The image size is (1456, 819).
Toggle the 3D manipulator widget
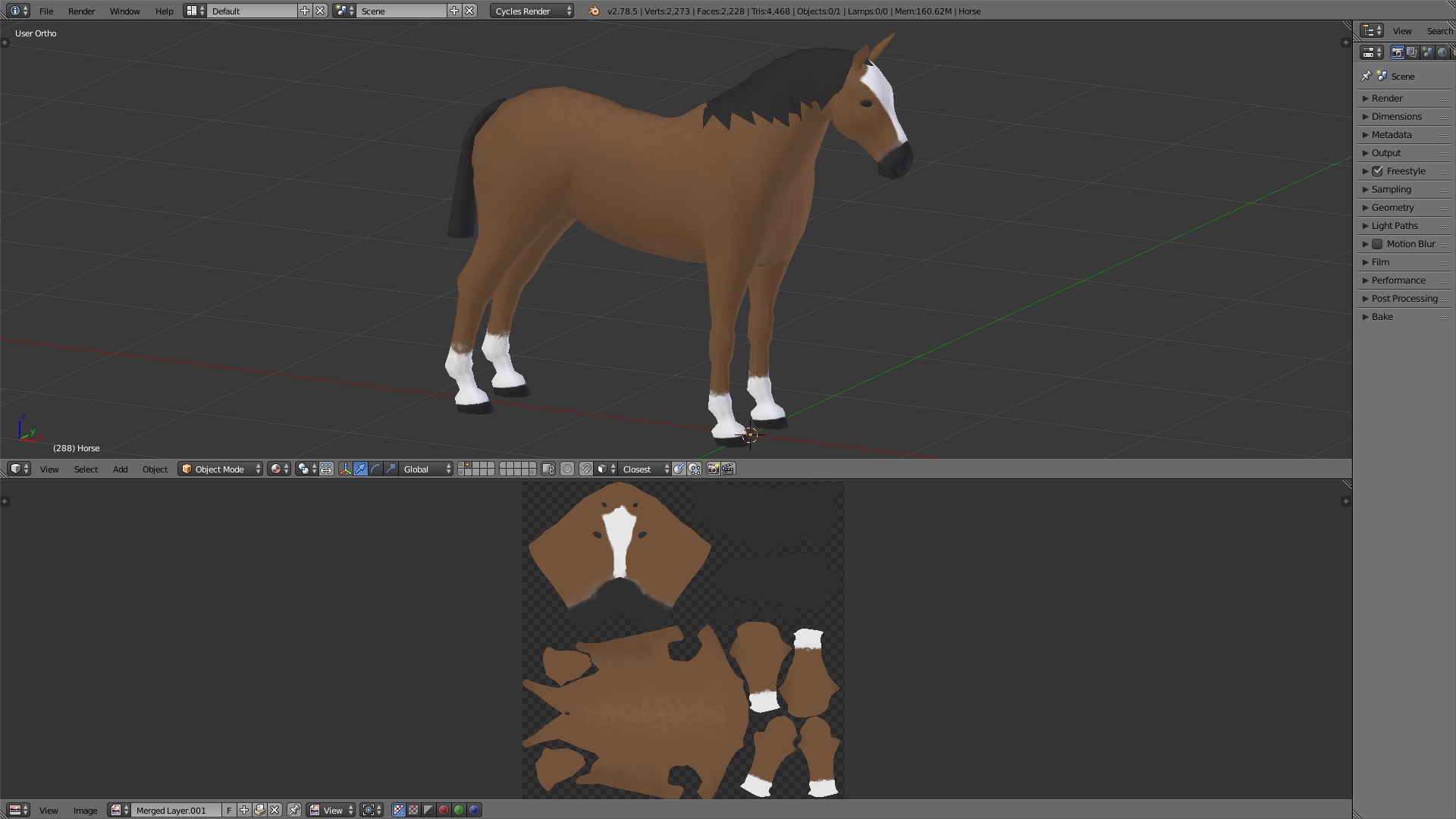tap(345, 469)
